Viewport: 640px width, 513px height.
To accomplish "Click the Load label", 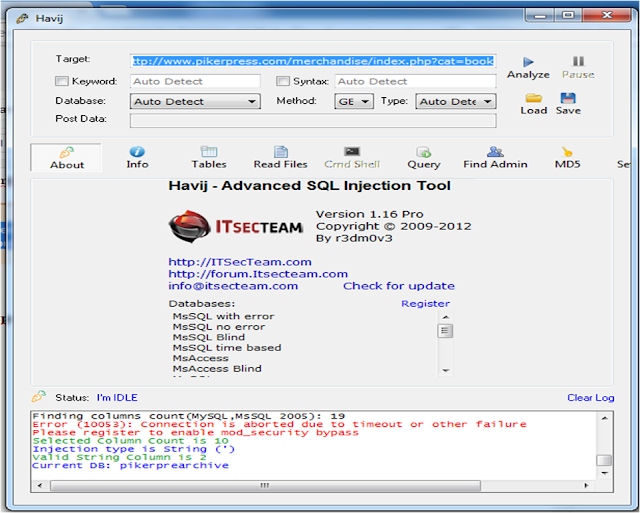I will pyautogui.click(x=533, y=110).
